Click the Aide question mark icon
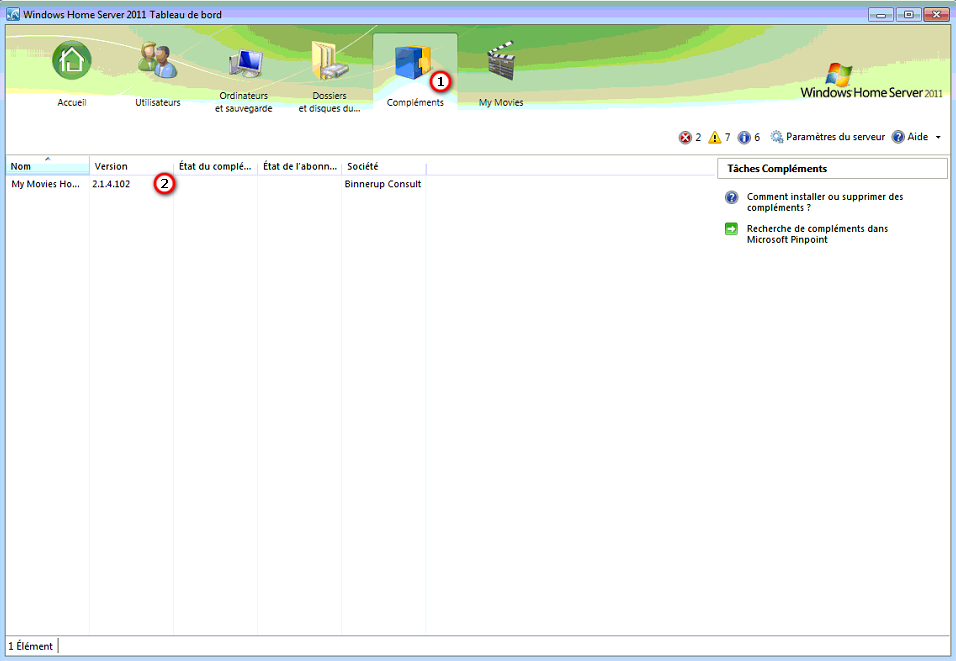This screenshot has height=661, width=956. coord(898,137)
